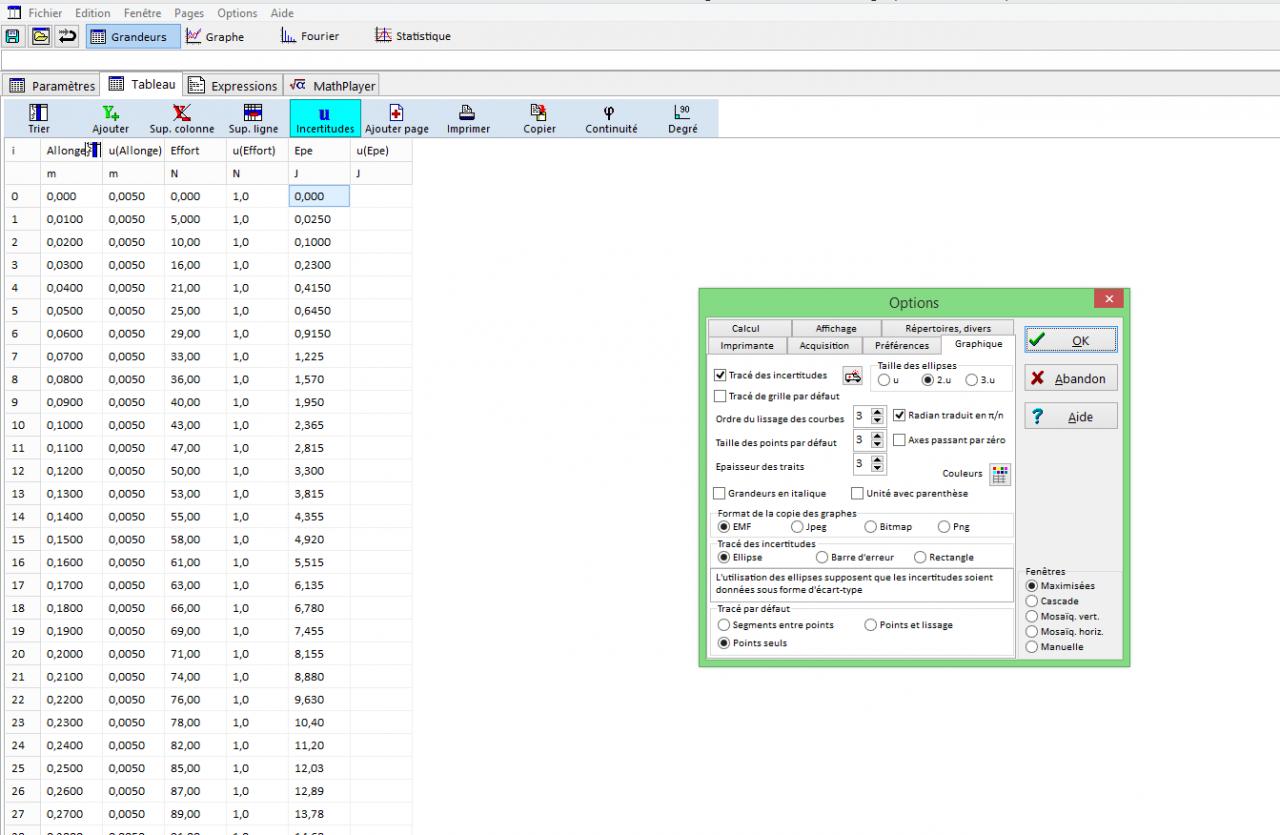Click the Degré angle unit tool
1280x835 pixels.
pos(683,119)
